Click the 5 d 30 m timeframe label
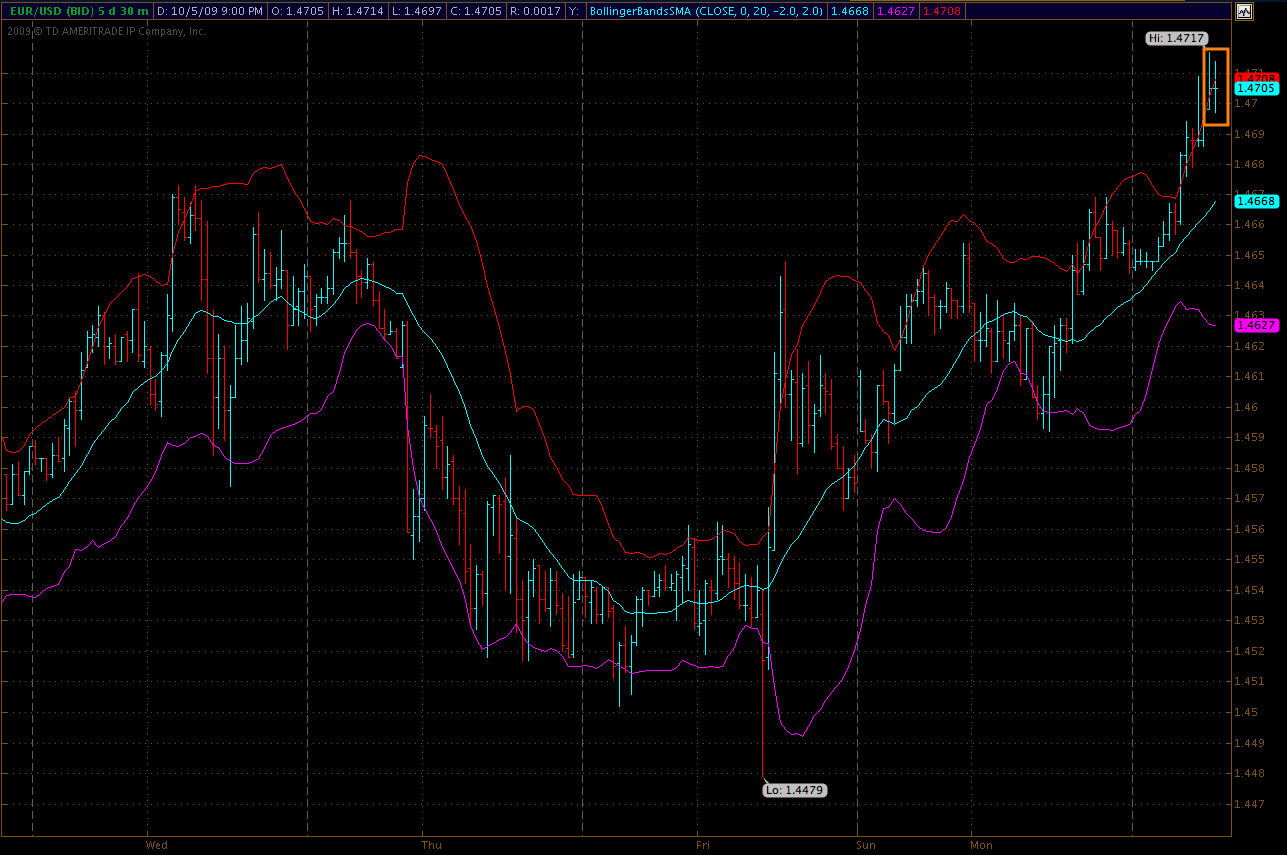 [124, 12]
